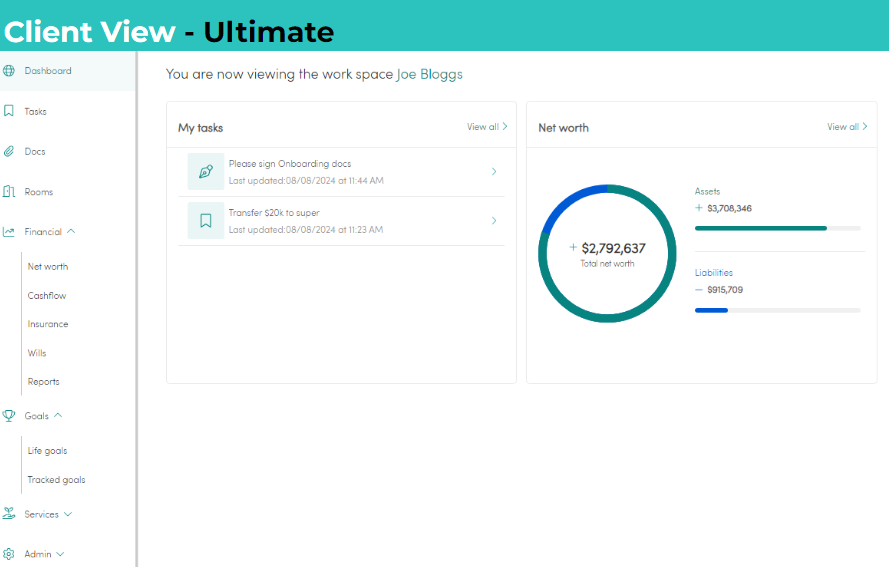Click the net worth donut chart
Viewport: 889px width, 567px height.
(607, 253)
